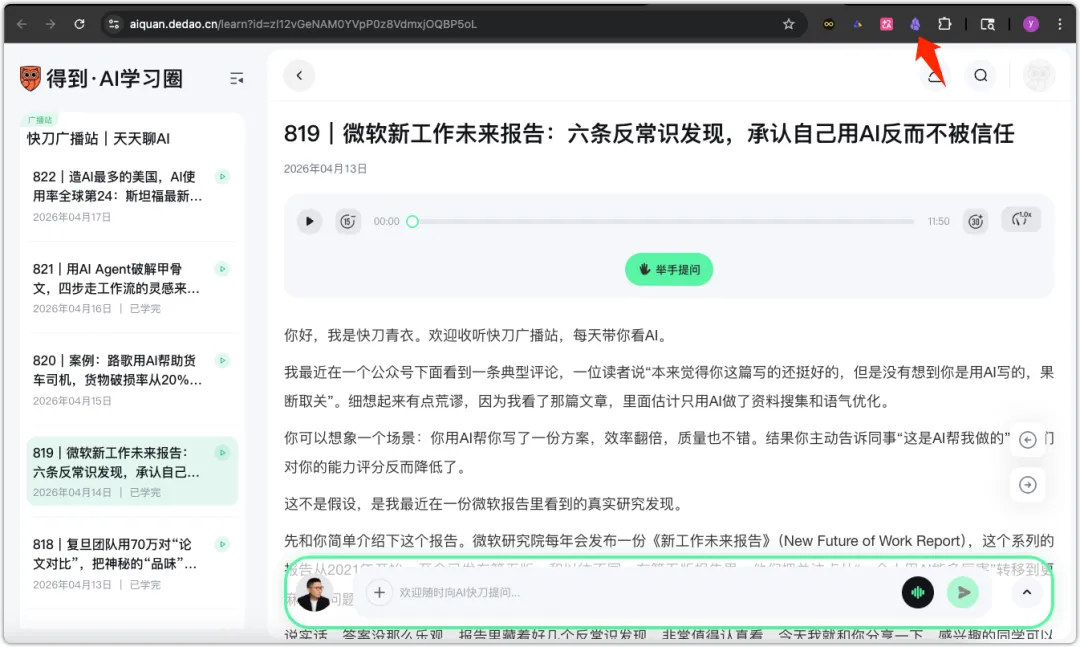This screenshot has width=1080, height=647.
Task: Play the audio
Action: (x=309, y=221)
